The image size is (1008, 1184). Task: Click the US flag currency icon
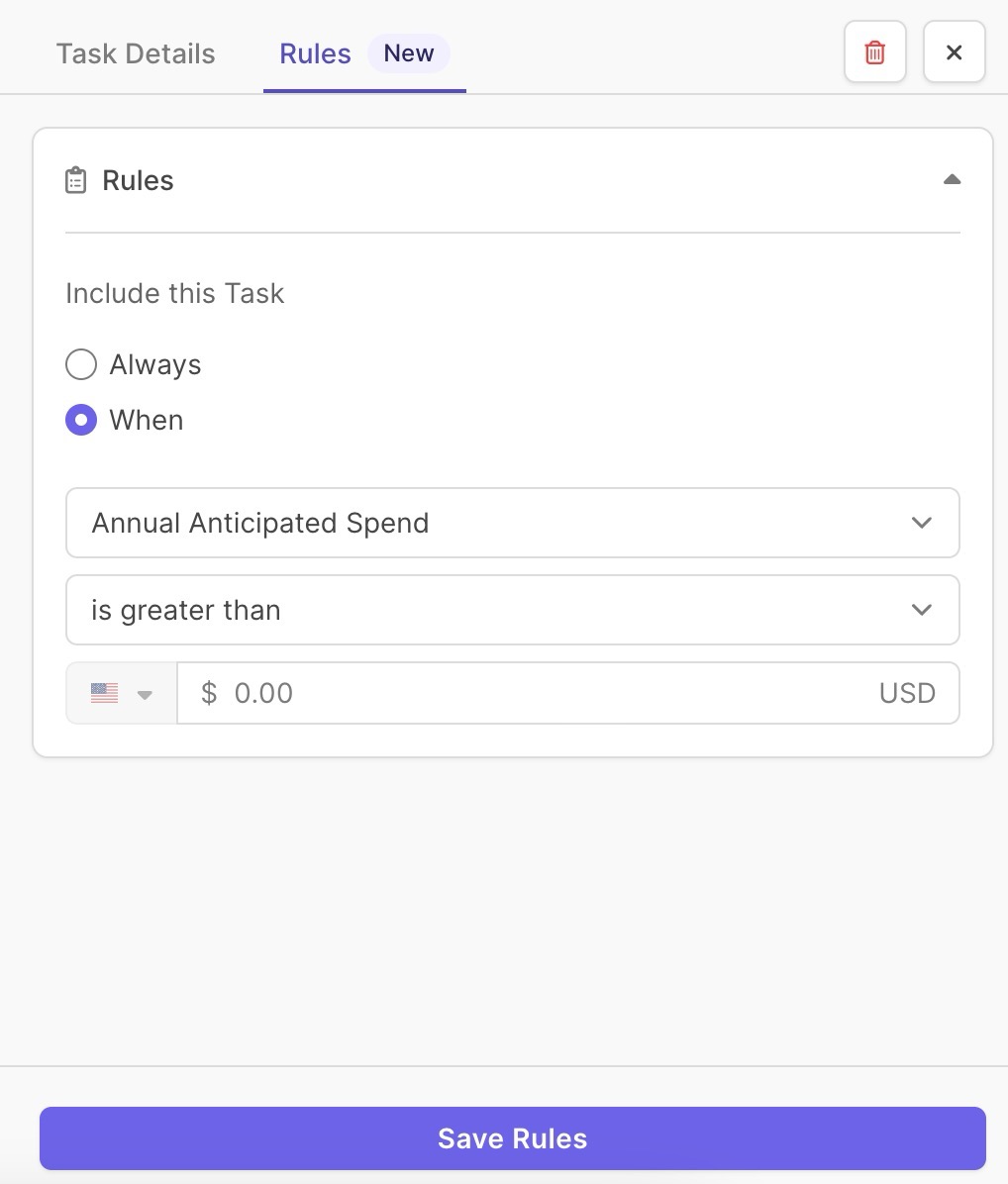(104, 692)
